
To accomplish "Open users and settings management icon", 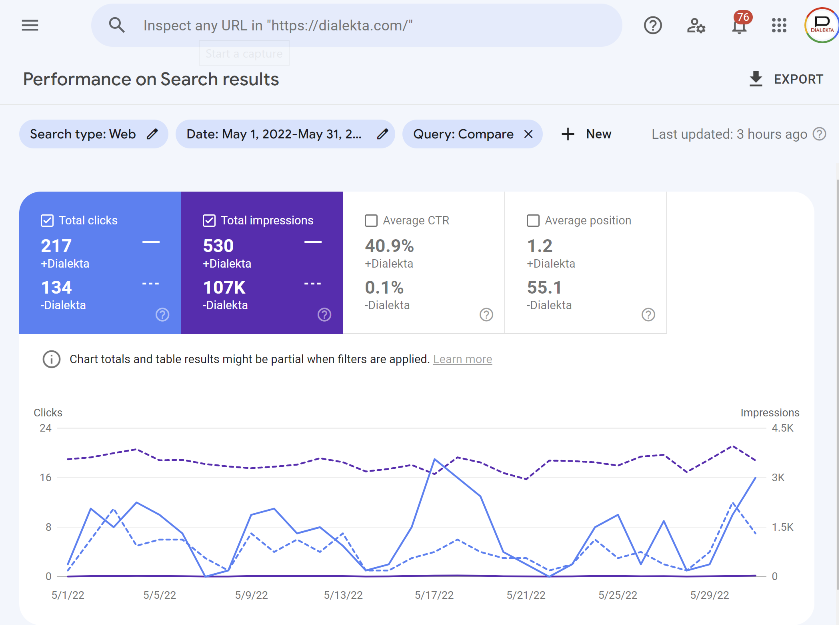I will (x=696, y=25).
